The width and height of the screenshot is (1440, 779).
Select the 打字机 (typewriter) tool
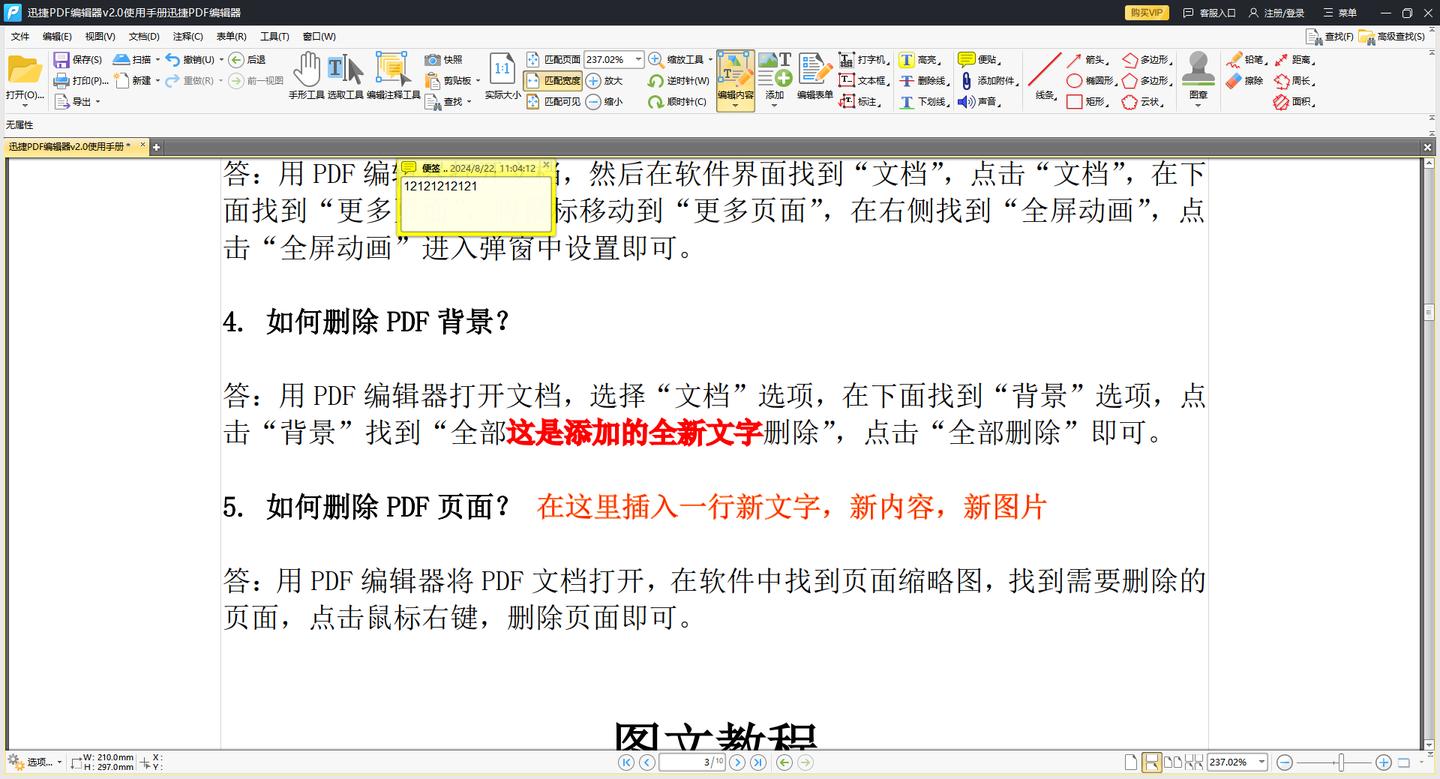(865, 60)
